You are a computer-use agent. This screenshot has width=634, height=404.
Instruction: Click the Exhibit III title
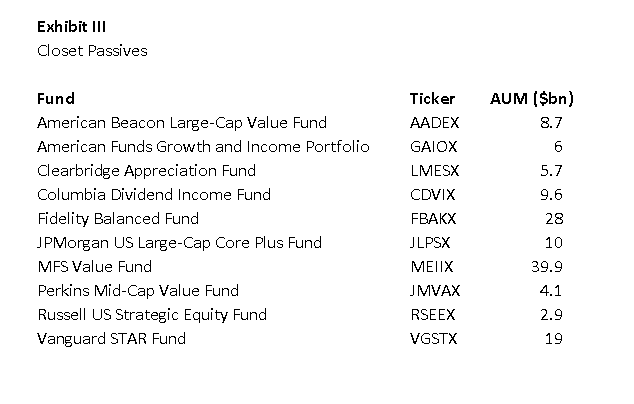(x=71, y=27)
